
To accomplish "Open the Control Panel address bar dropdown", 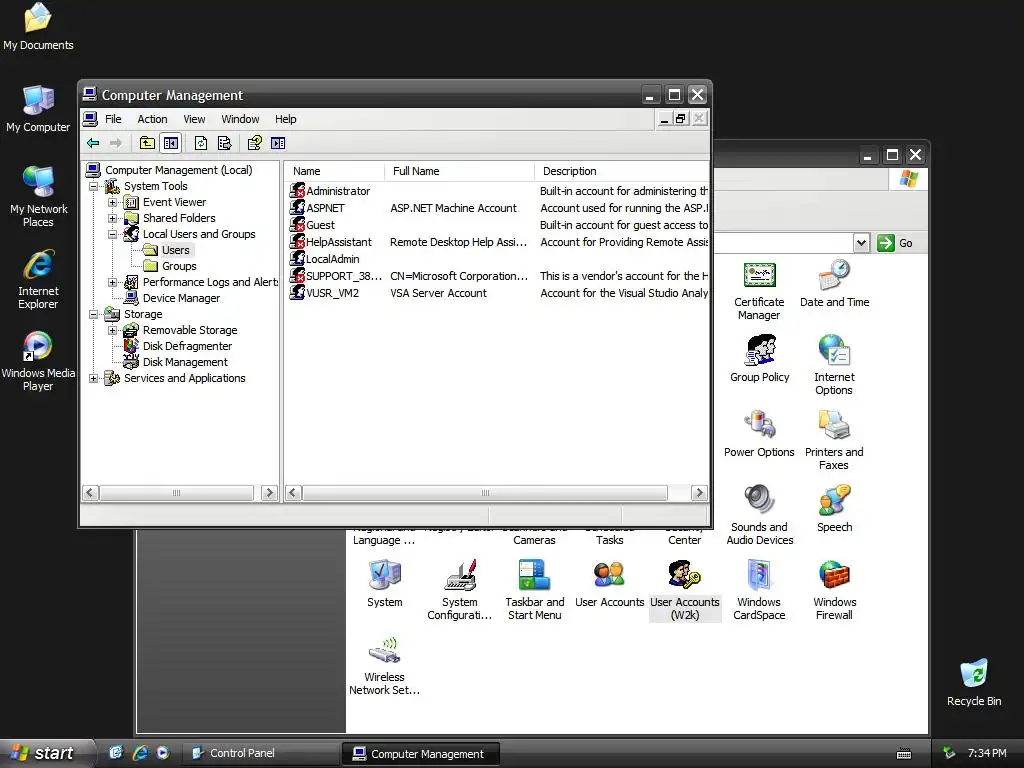I will (x=861, y=243).
